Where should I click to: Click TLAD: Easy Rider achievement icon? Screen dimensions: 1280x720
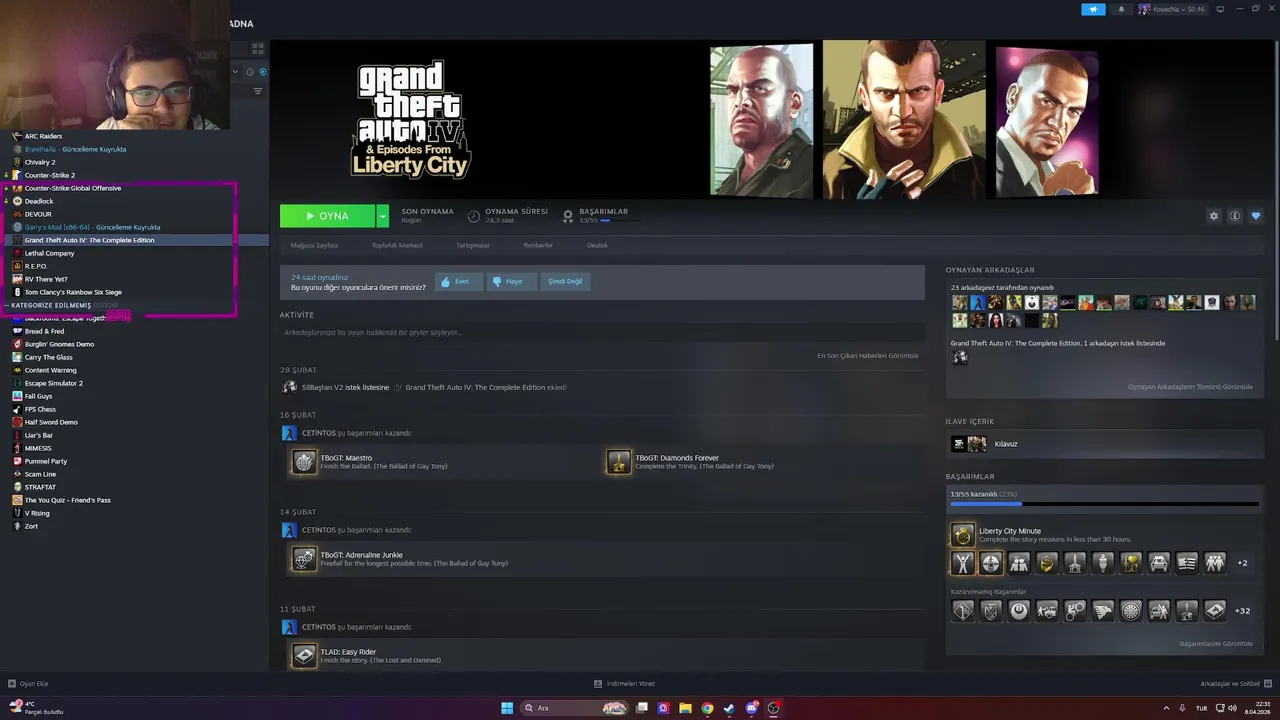304,655
